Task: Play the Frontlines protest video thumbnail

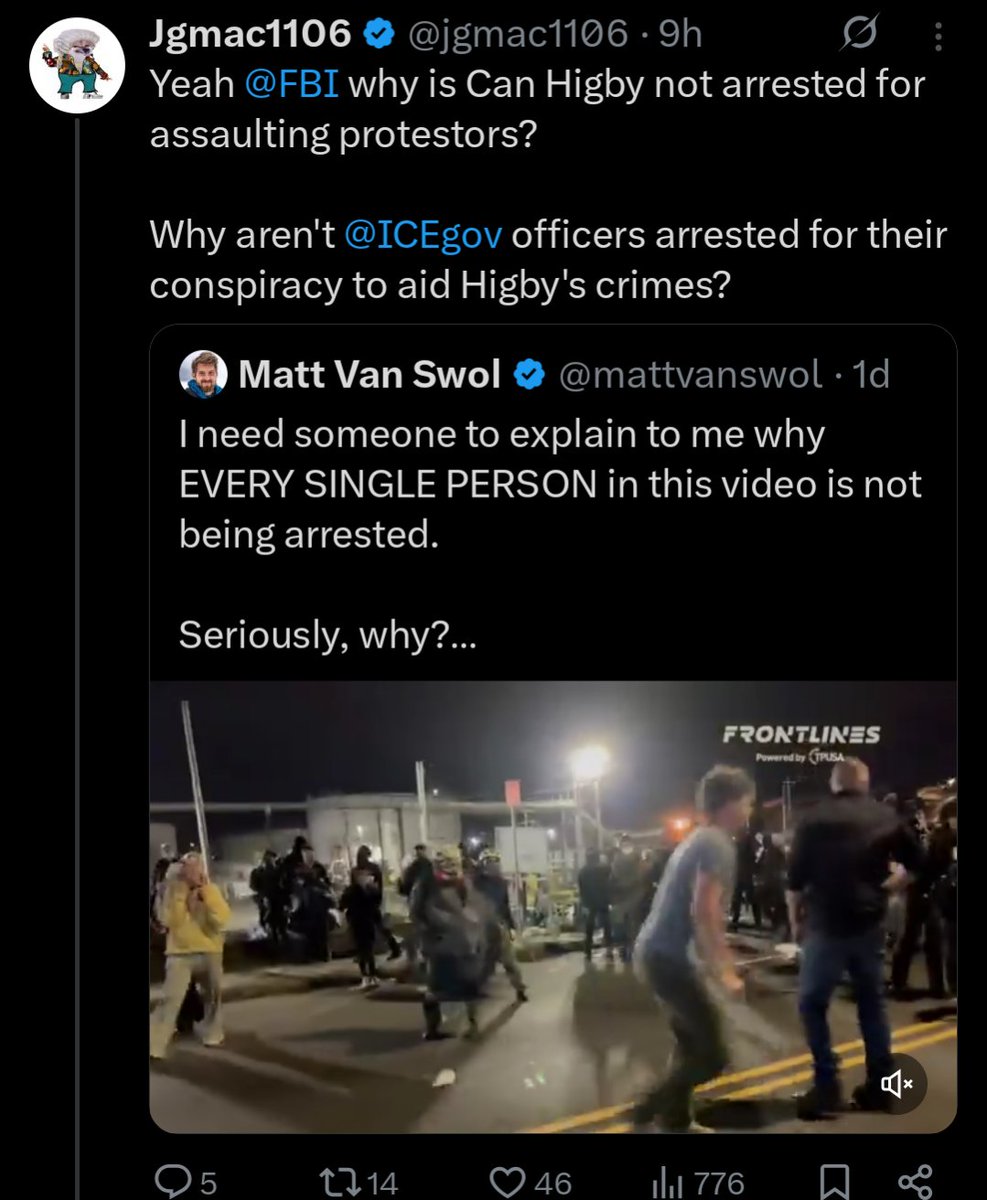Action: [553, 907]
